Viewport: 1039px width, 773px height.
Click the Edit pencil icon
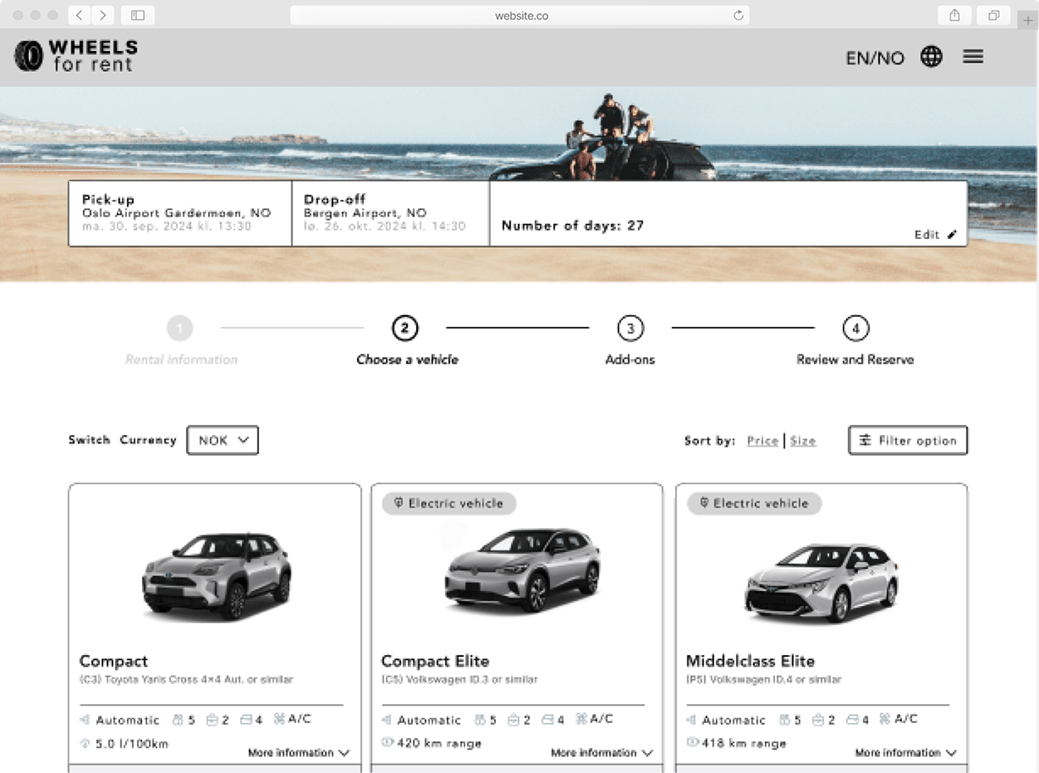951,235
